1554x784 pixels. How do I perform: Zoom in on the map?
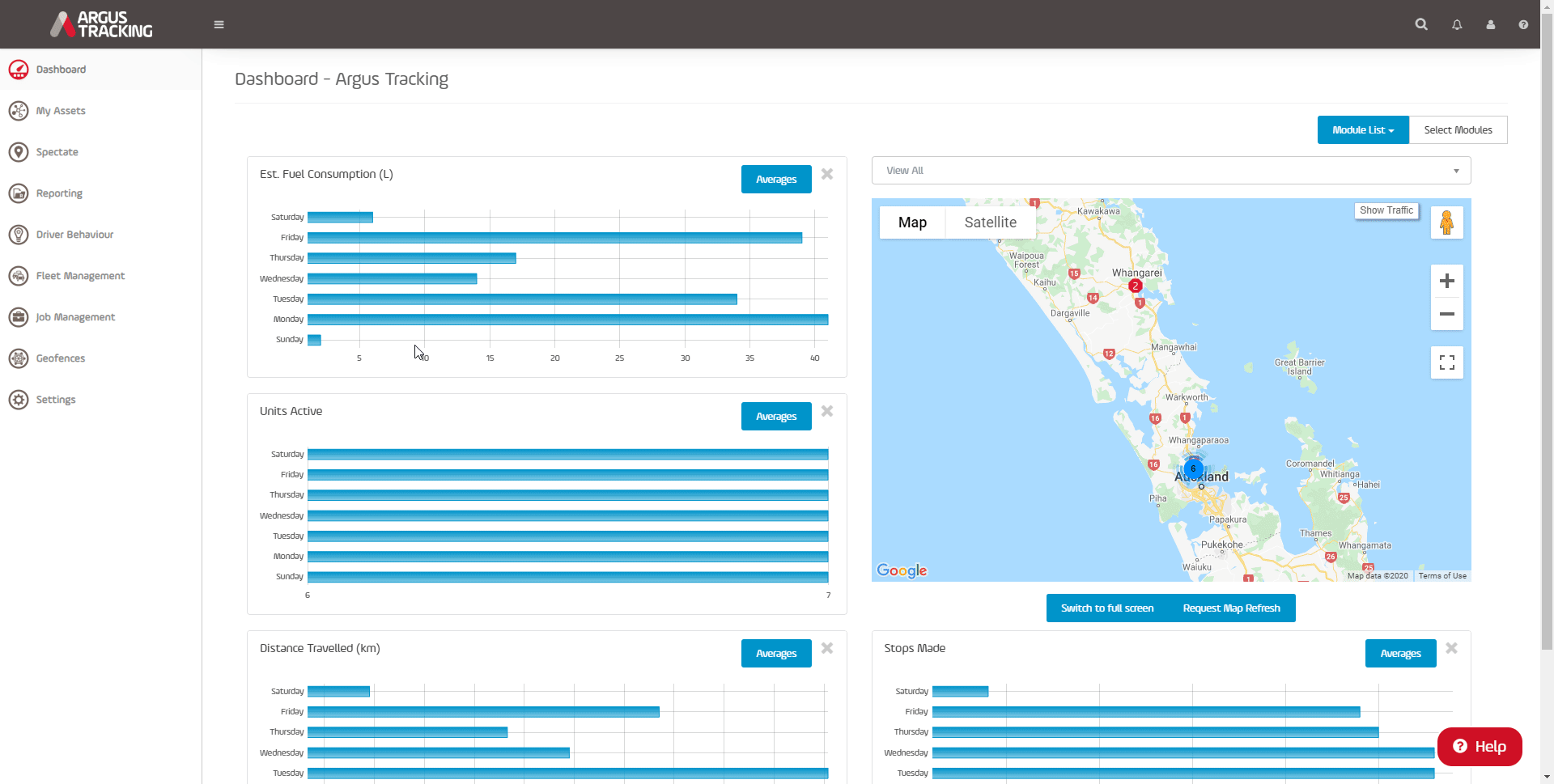[1446, 281]
